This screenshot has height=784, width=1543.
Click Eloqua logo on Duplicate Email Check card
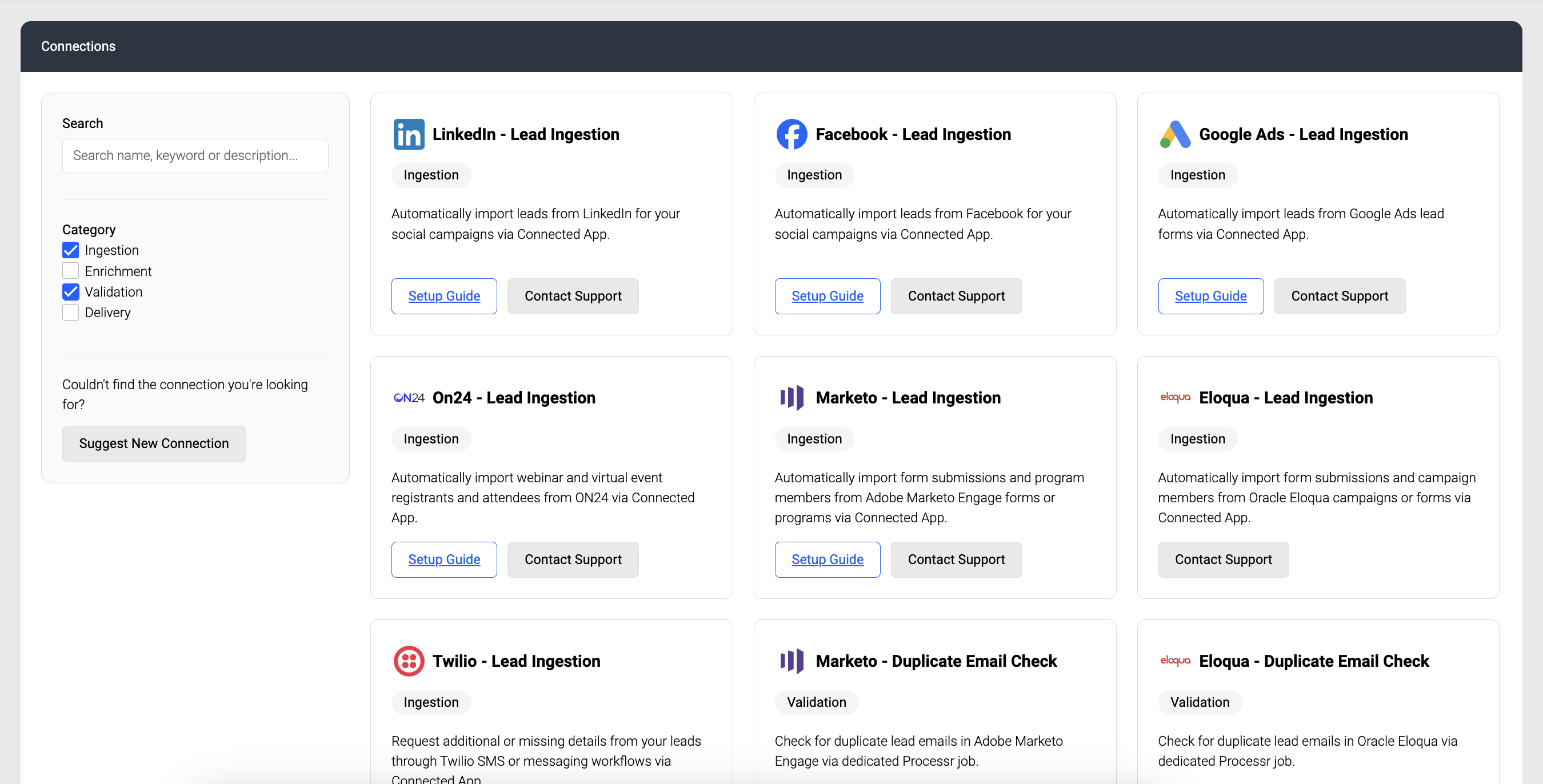click(1175, 661)
